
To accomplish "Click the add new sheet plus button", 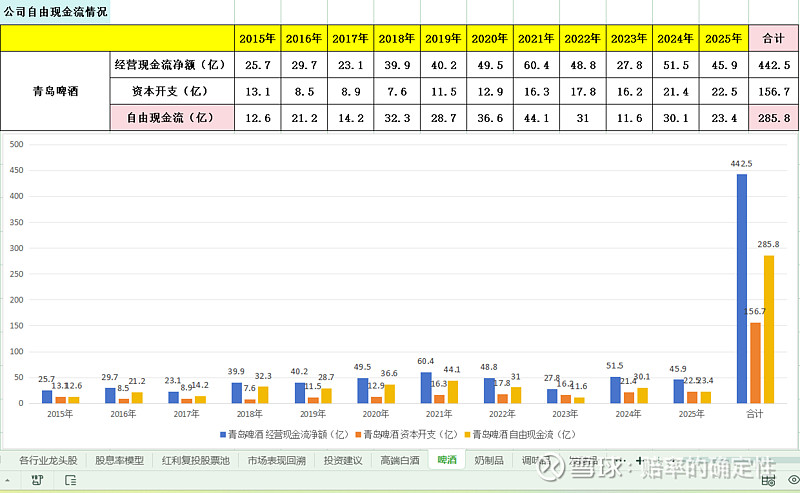I will point(640,460).
